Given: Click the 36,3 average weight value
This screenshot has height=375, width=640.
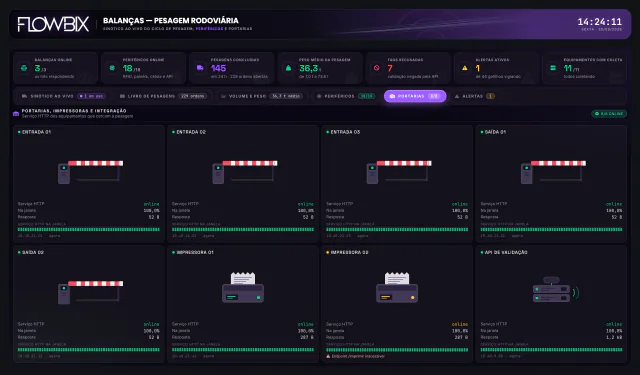Looking at the screenshot, I should tap(309, 68).
